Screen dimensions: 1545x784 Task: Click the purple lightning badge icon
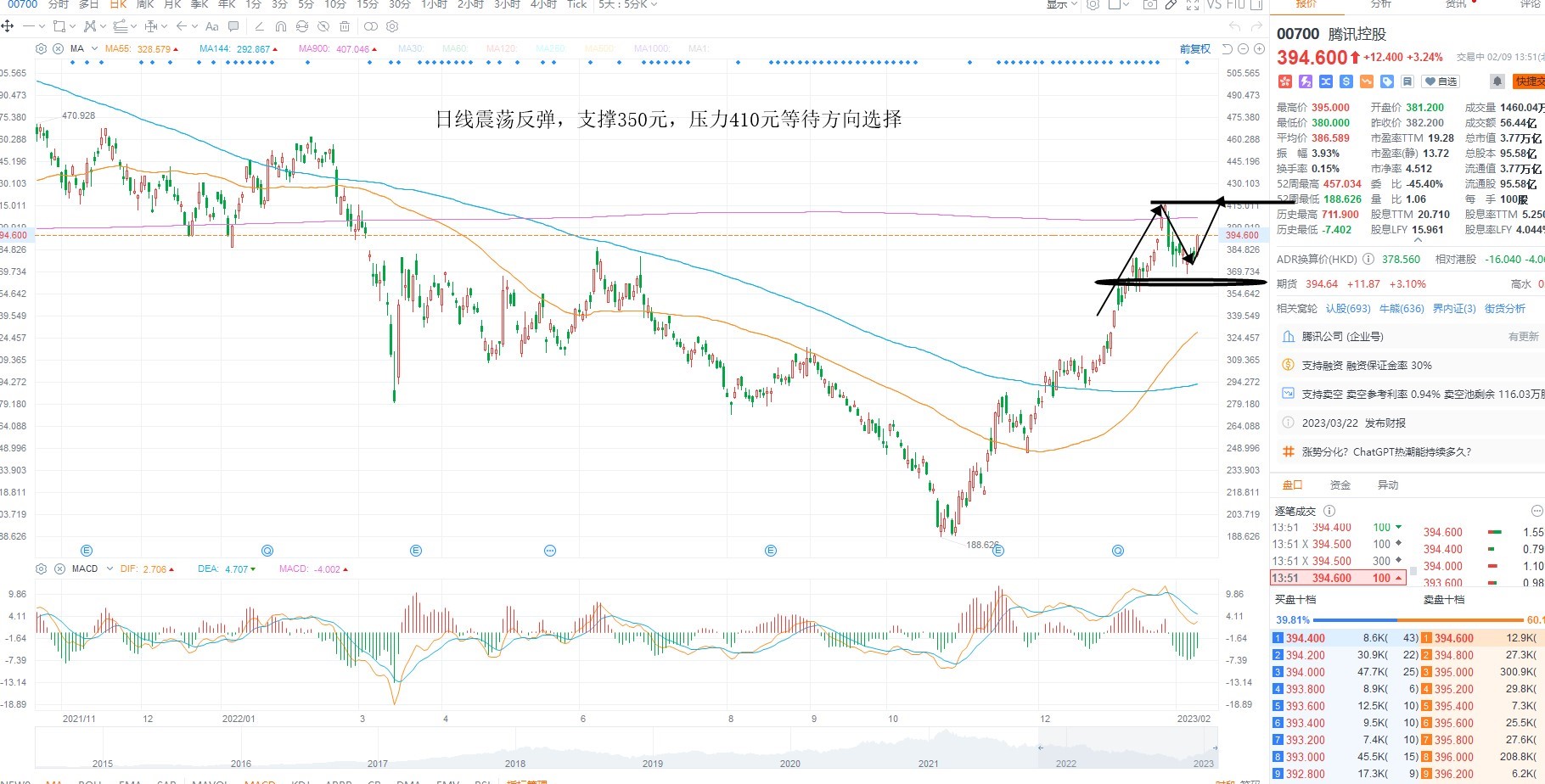pyautogui.click(x=1306, y=81)
